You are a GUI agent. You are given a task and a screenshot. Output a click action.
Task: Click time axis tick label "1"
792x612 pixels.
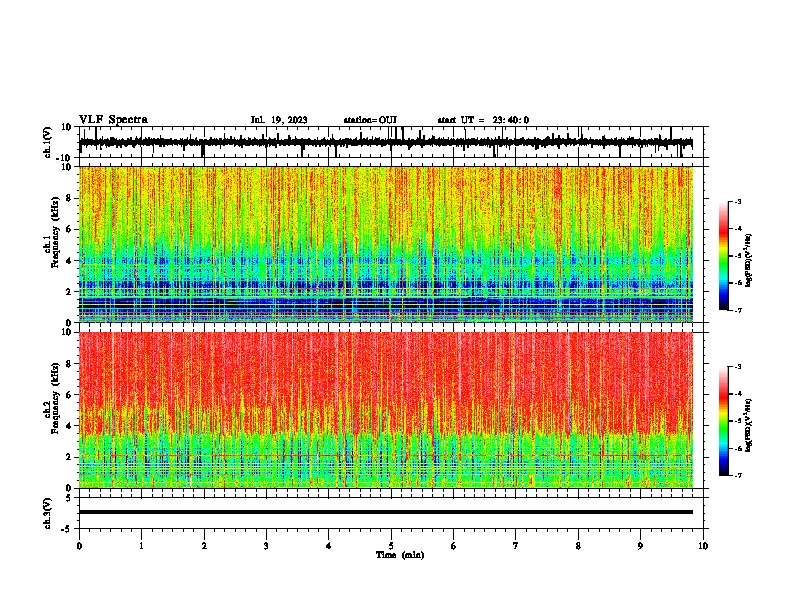141,546
